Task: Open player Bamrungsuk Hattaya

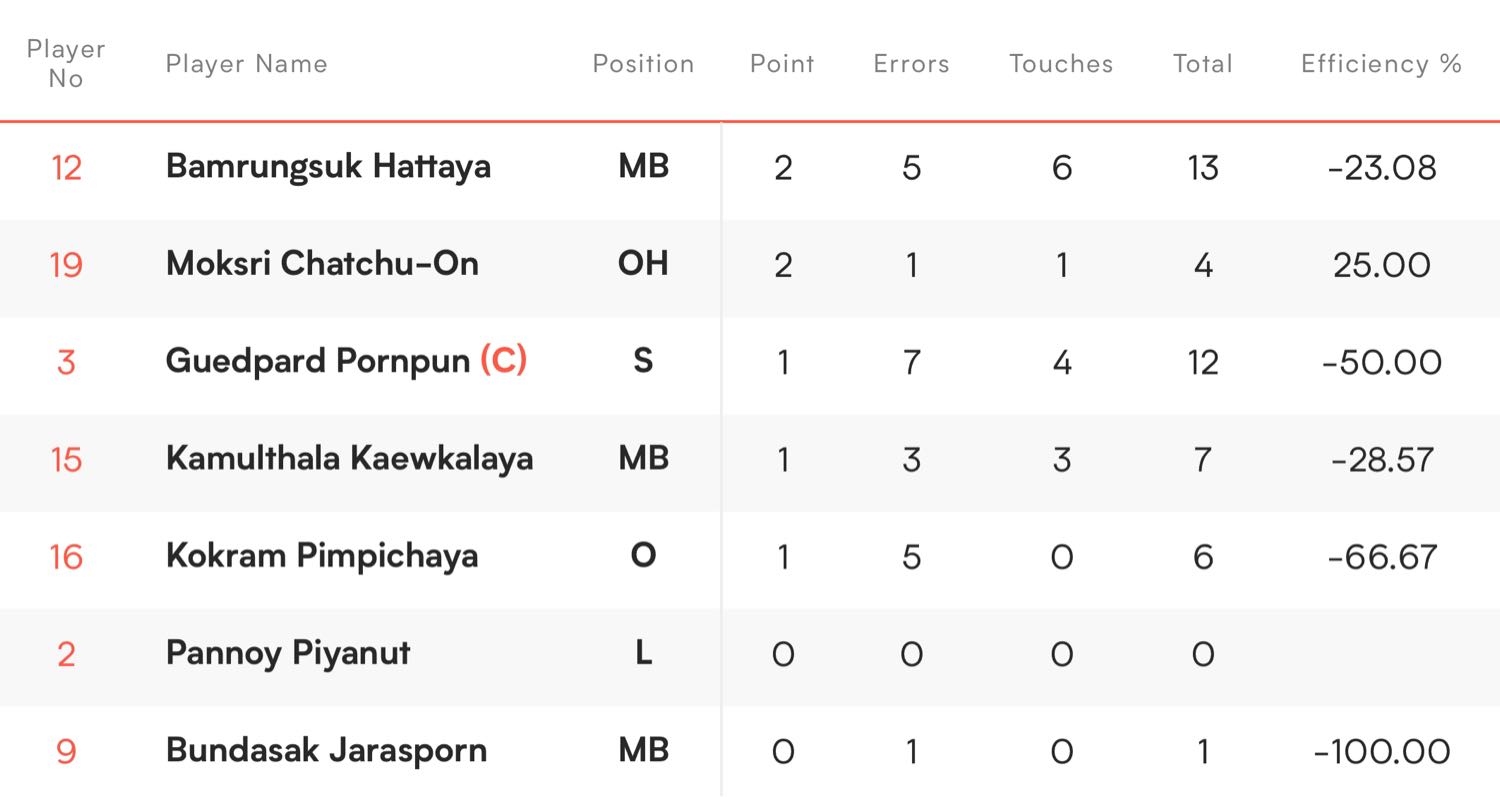Action: tap(328, 166)
